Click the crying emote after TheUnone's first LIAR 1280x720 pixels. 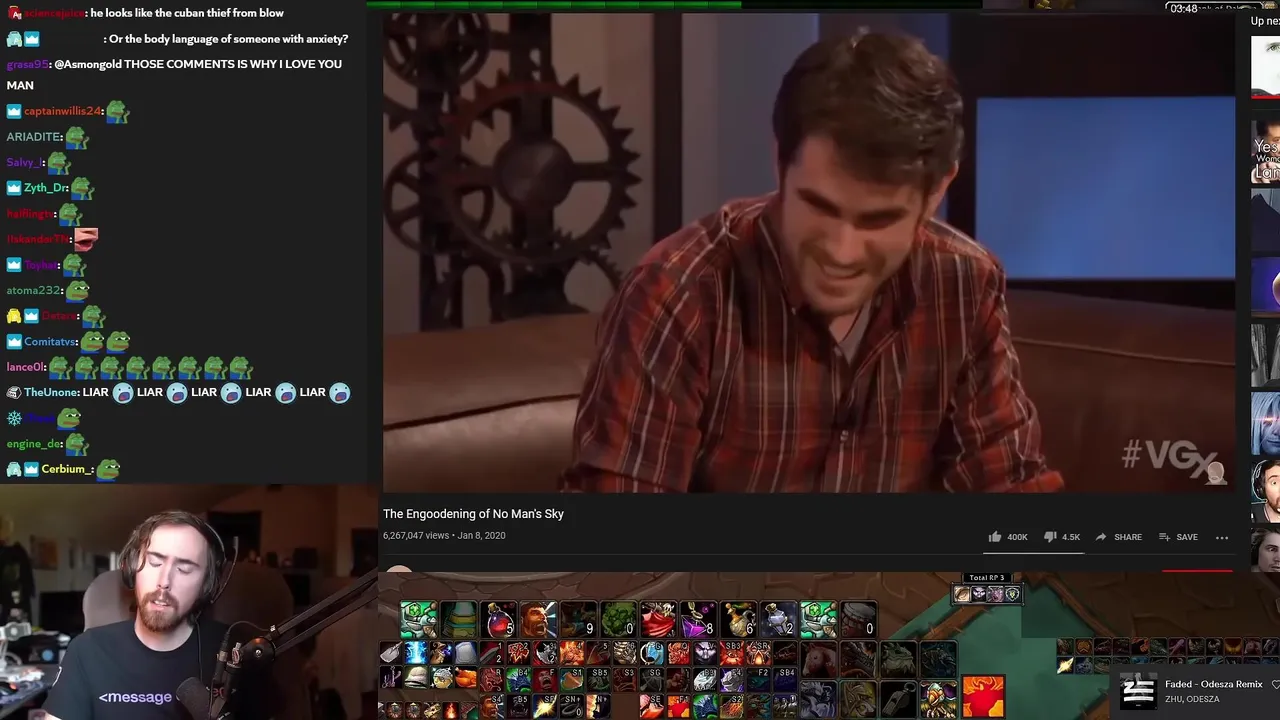[x=123, y=393]
